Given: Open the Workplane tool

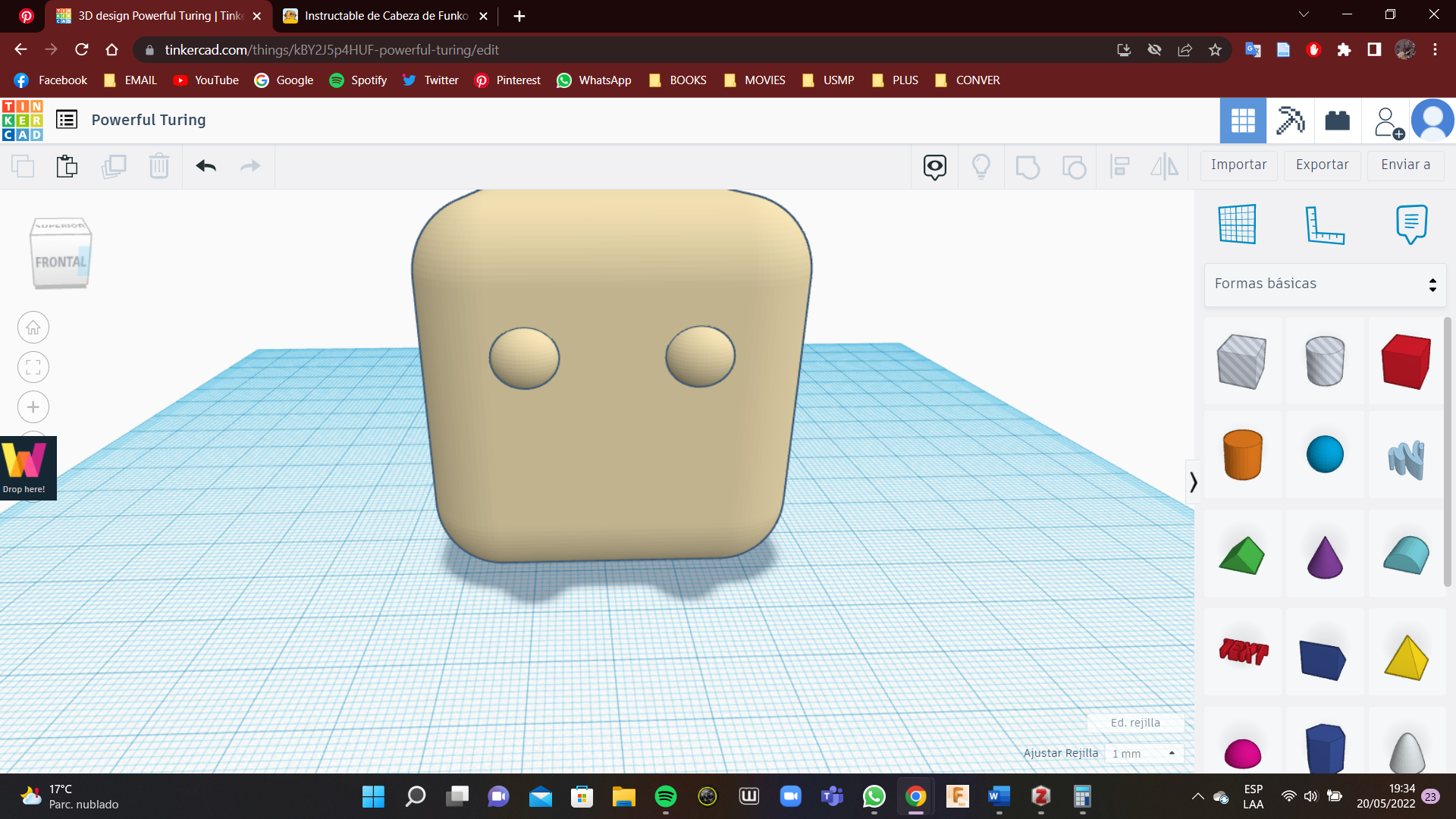Looking at the screenshot, I should [1238, 224].
